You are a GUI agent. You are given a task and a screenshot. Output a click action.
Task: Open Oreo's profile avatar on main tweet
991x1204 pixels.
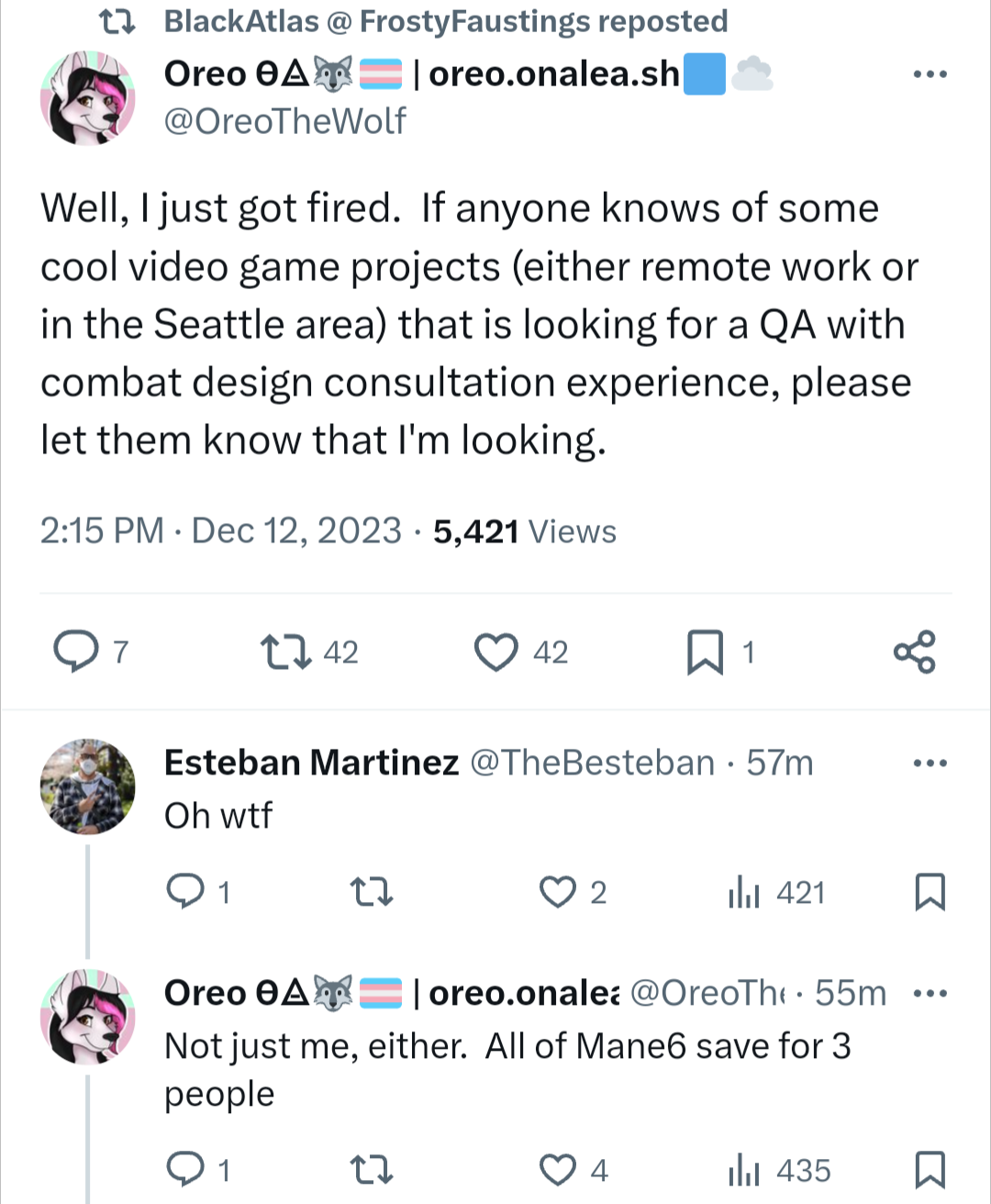coord(88,98)
